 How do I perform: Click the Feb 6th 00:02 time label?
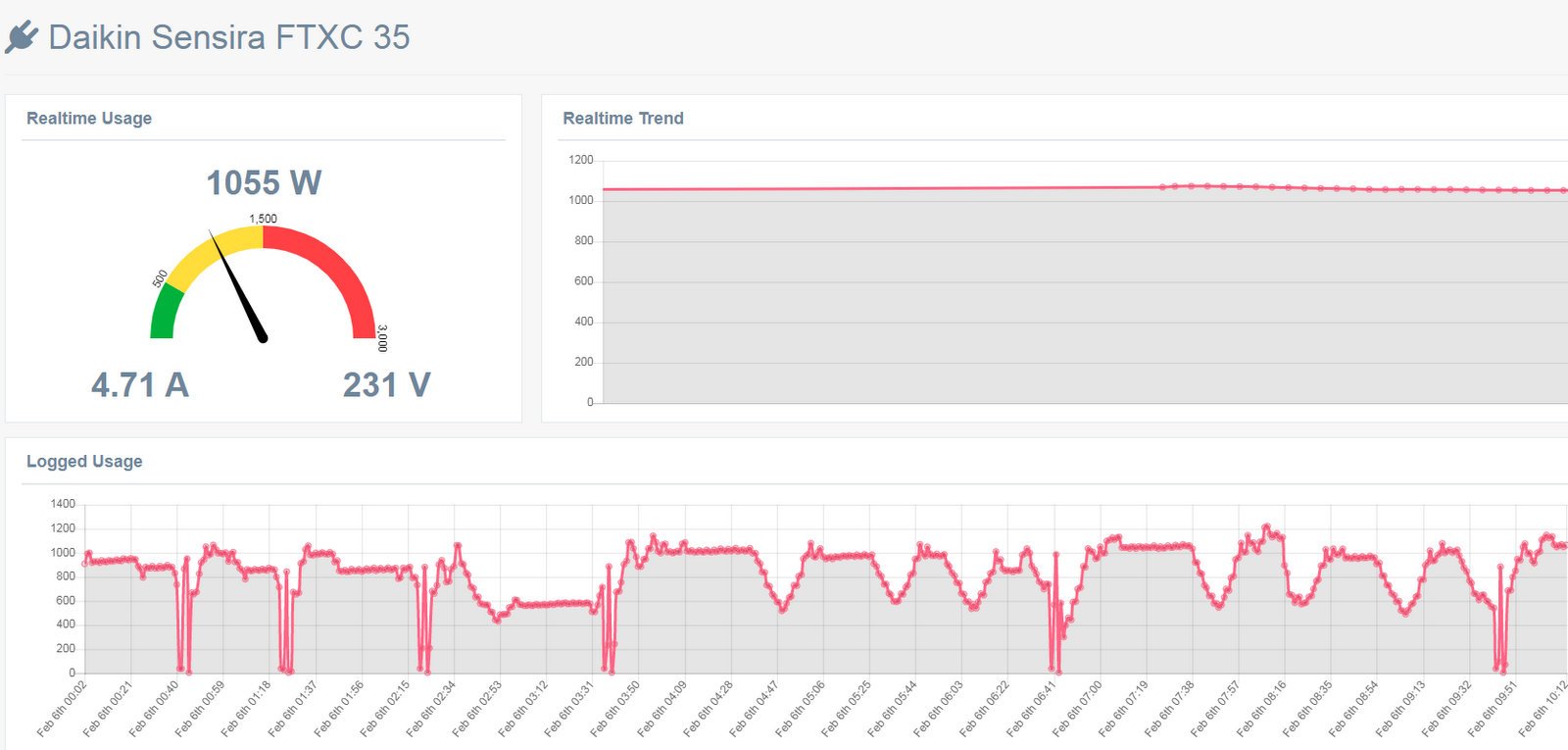point(62,709)
